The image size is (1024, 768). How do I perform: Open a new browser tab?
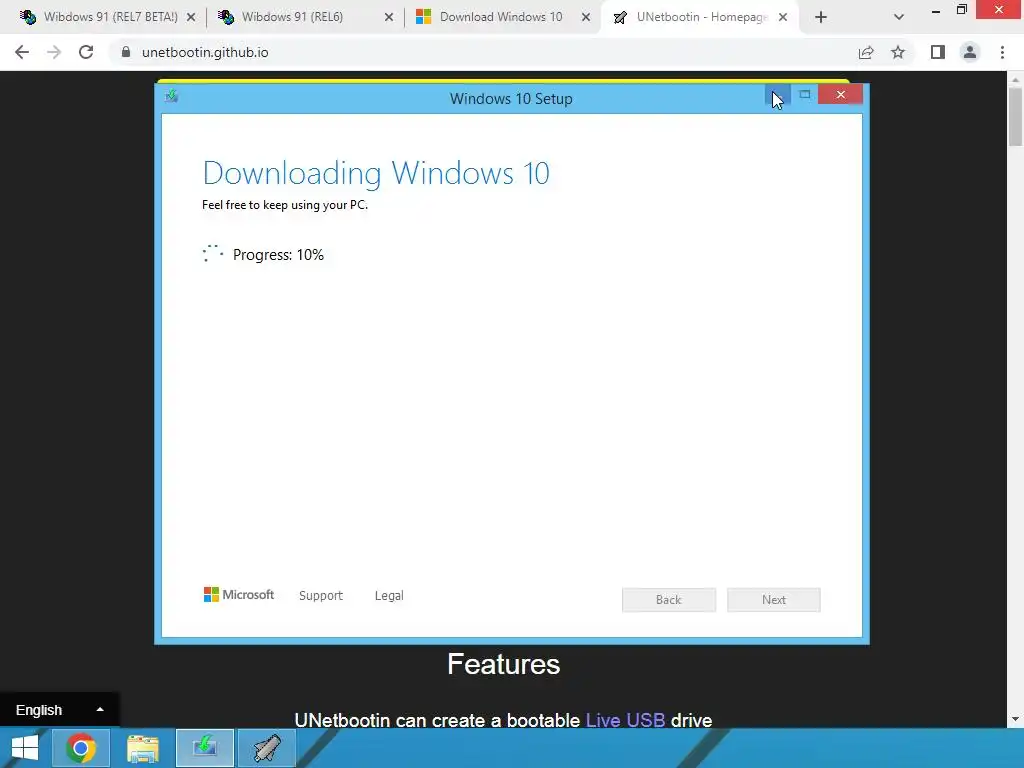click(x=821, y=18)
